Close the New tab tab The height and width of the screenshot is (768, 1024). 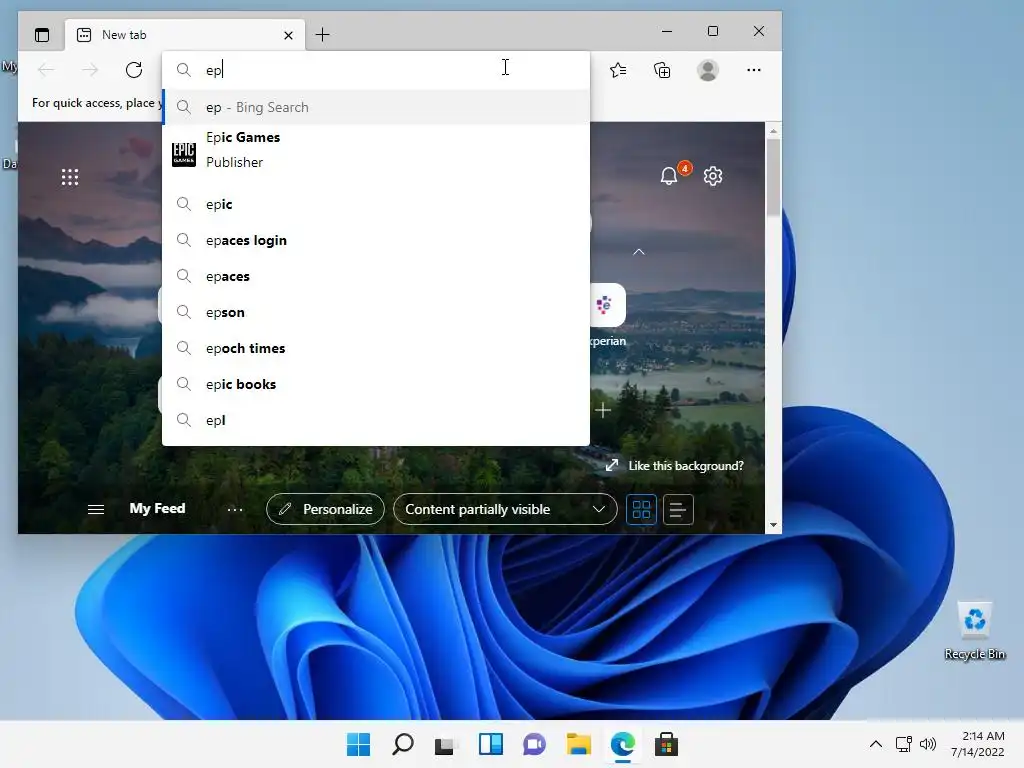click(288, 35)
